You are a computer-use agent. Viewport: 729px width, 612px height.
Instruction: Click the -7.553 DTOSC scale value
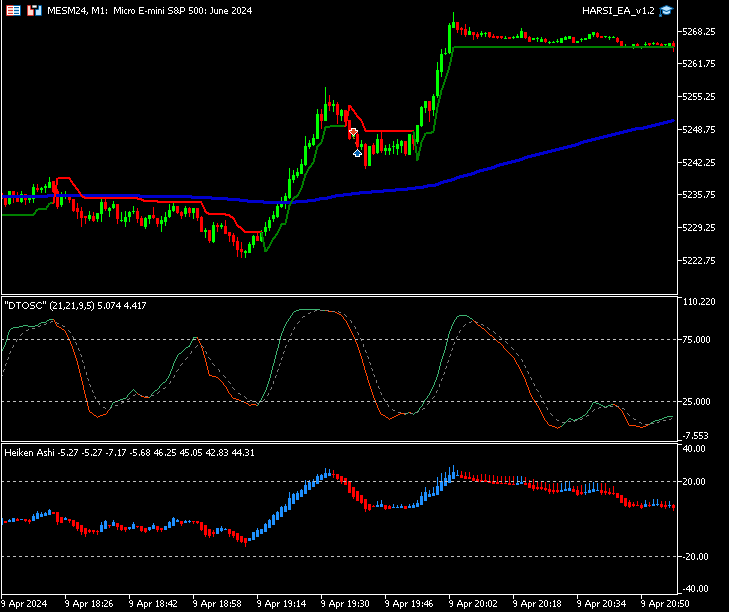coord(695,436)
